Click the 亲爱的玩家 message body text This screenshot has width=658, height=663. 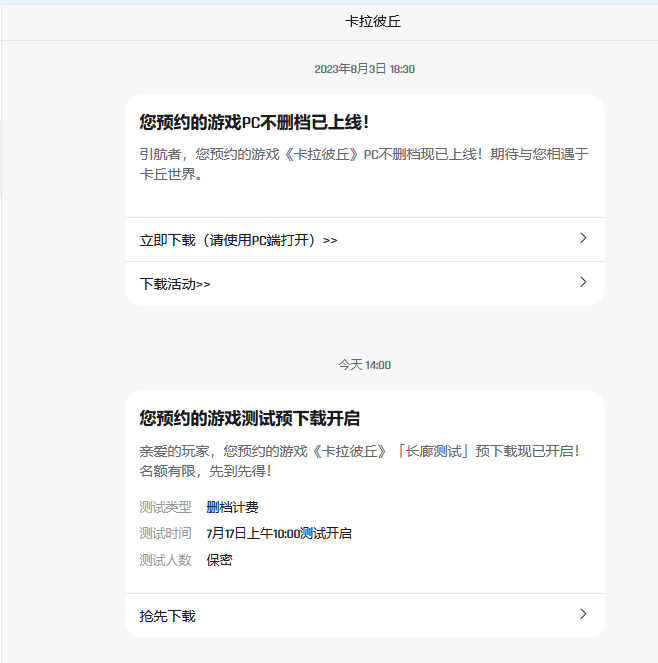click(x=359, y=461)
